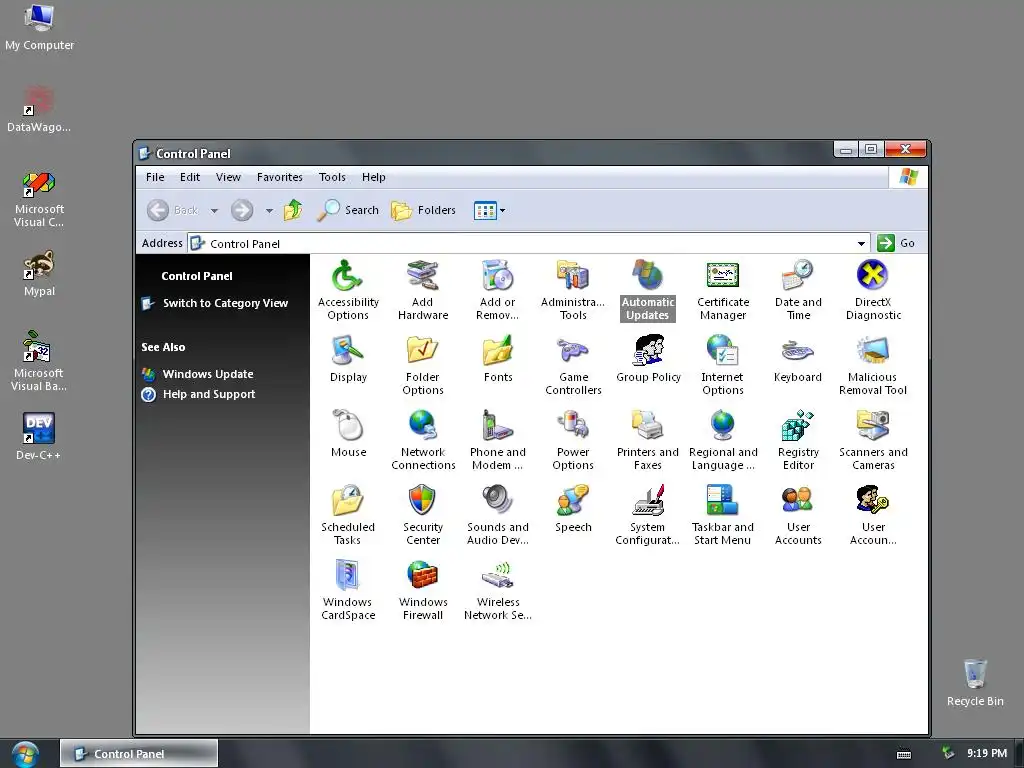Launch System Configuration icon
Image resolution: width=1024 pixels, height=768 pixels.
coord(647,515)
